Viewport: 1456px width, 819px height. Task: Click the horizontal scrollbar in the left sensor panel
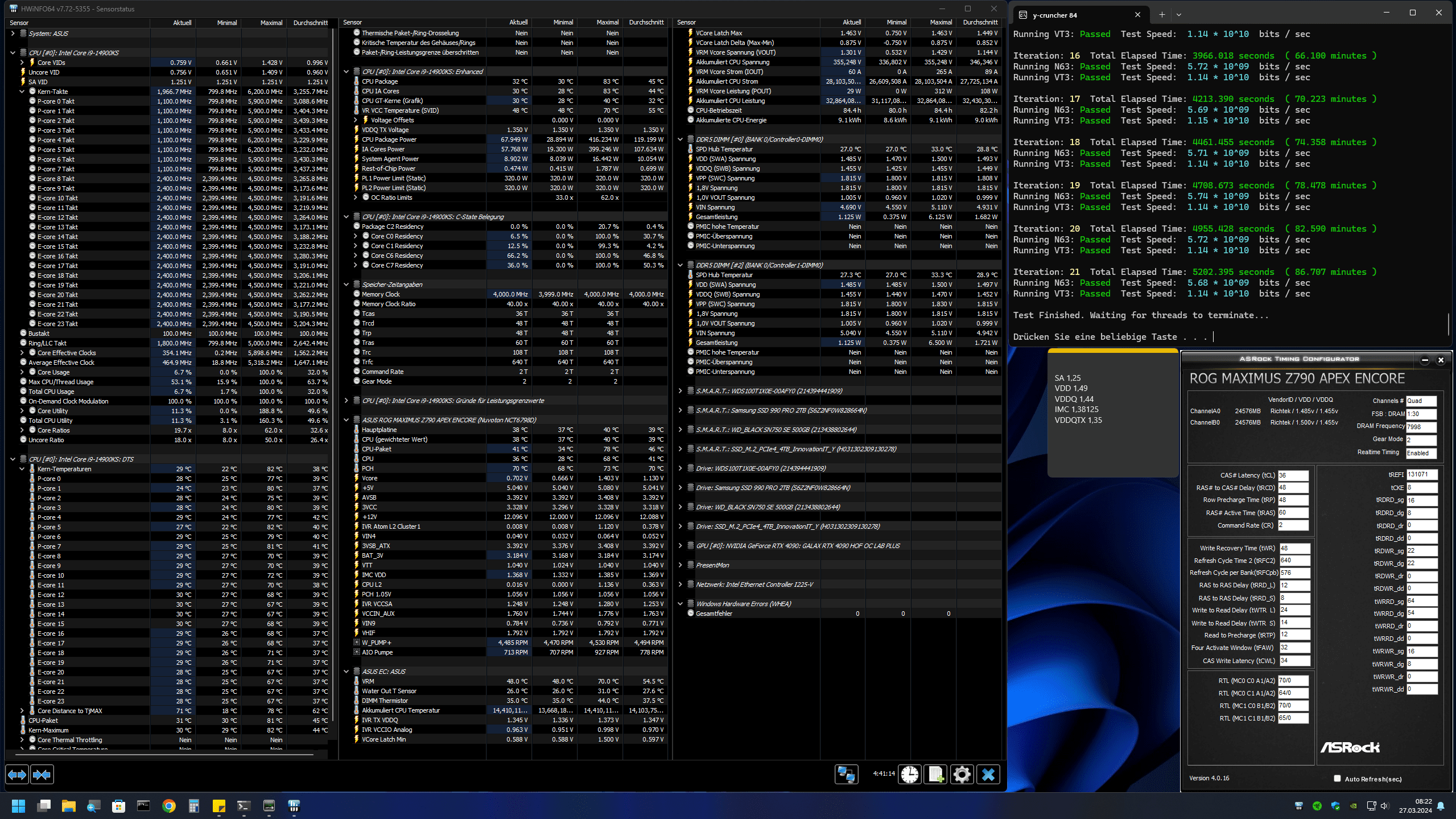(x=165, y=755)
